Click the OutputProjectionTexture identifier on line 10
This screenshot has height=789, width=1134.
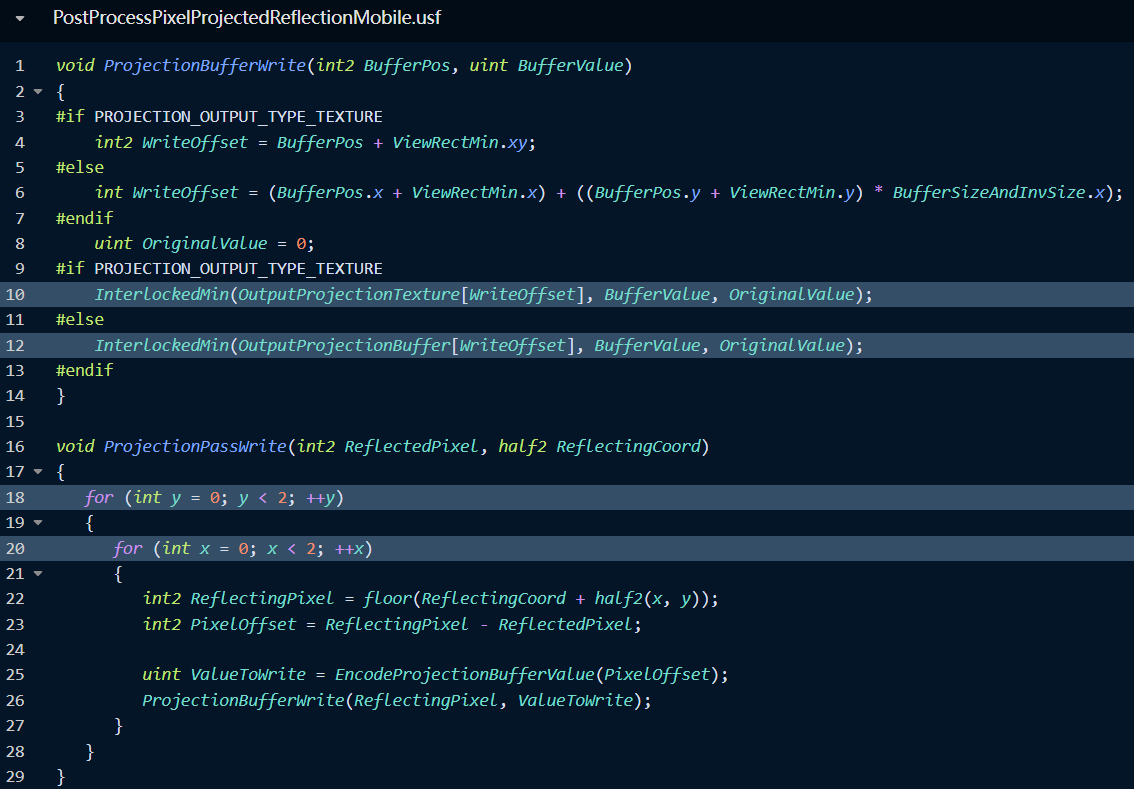350,295
